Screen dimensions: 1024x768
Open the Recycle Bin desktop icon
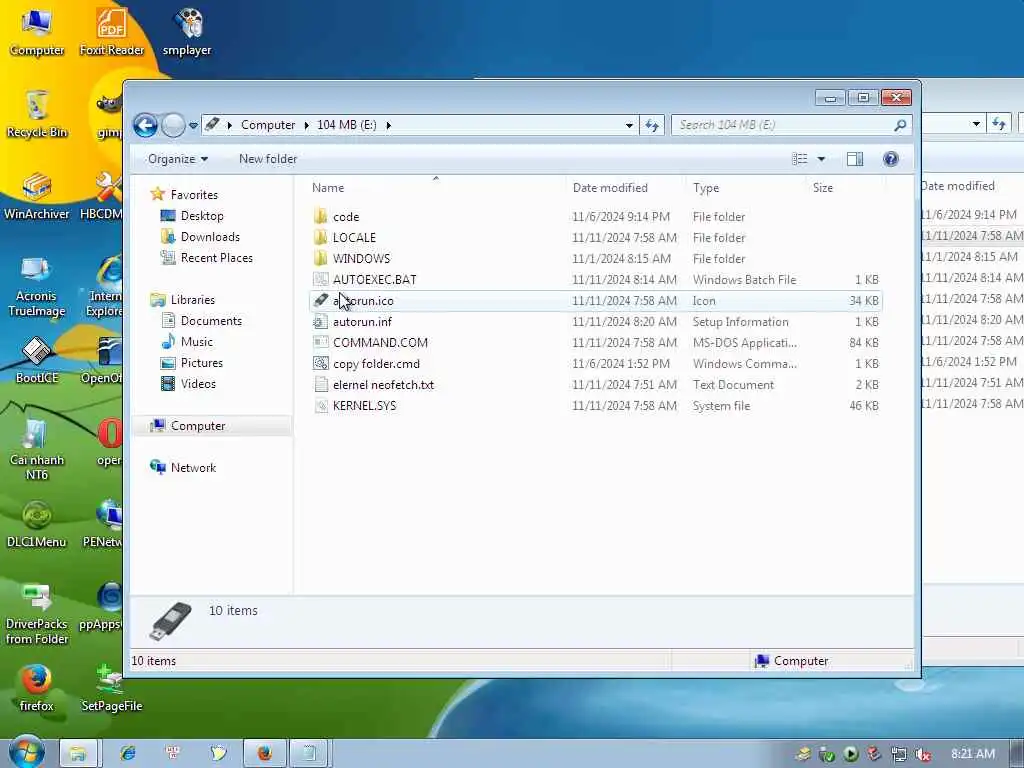(37, 114)
